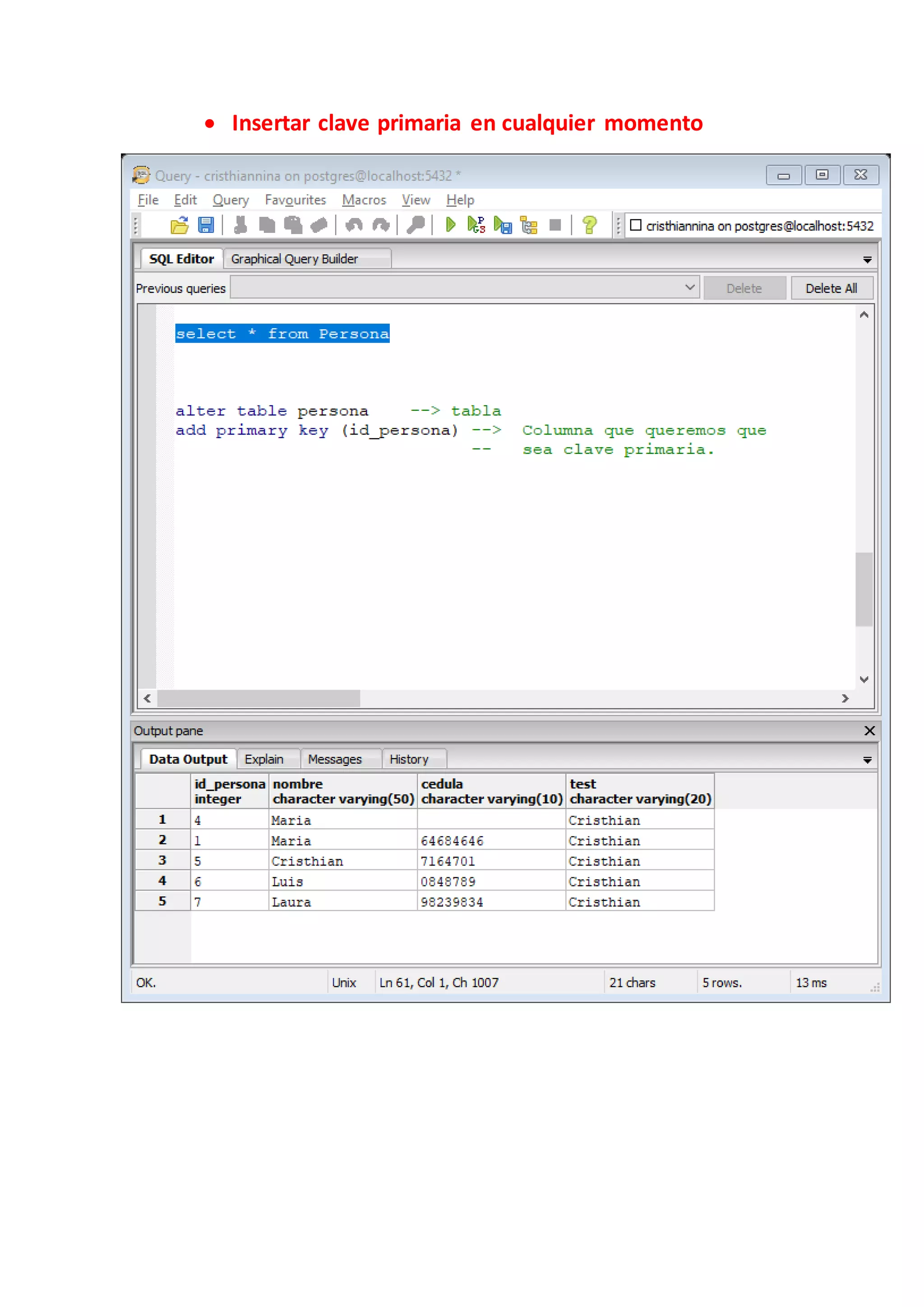Copy icon in query toolbar
The image size is (924, 1307).
click(x=266, y=225)
